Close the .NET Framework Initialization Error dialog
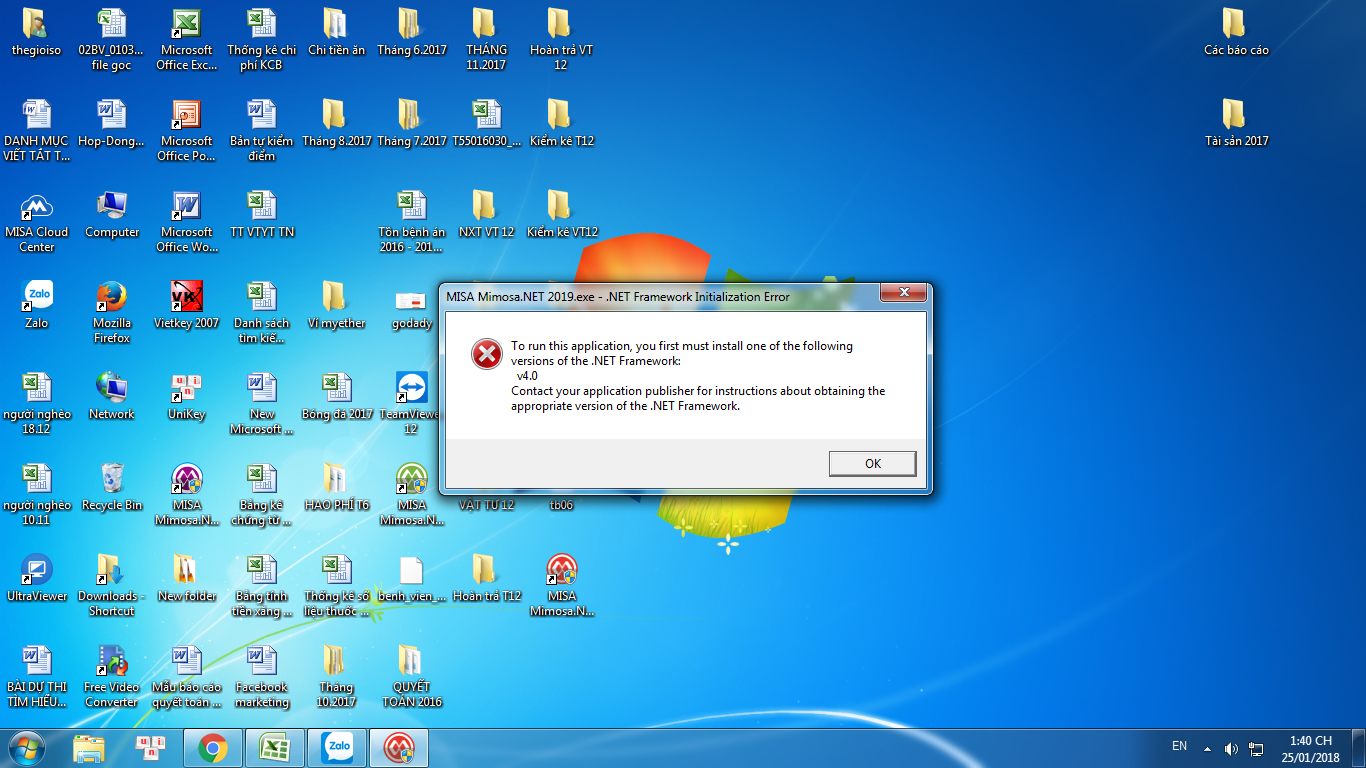1366x768 pixels. (x=904, y=292)
